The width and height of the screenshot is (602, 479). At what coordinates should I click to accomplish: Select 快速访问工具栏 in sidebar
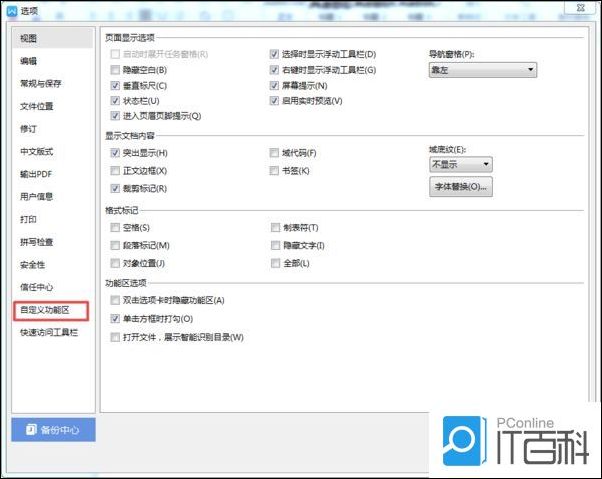coord(53,332)
